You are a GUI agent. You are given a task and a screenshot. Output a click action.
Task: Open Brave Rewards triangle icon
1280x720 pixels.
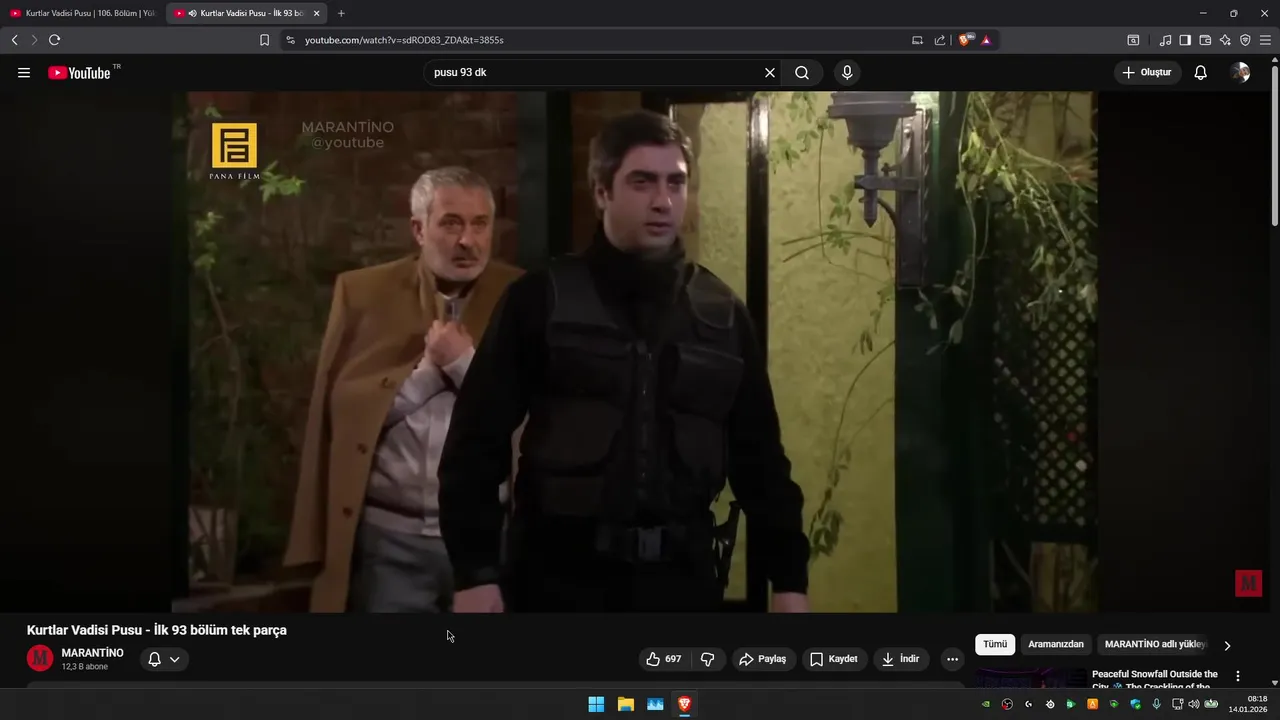coord(986,40)
